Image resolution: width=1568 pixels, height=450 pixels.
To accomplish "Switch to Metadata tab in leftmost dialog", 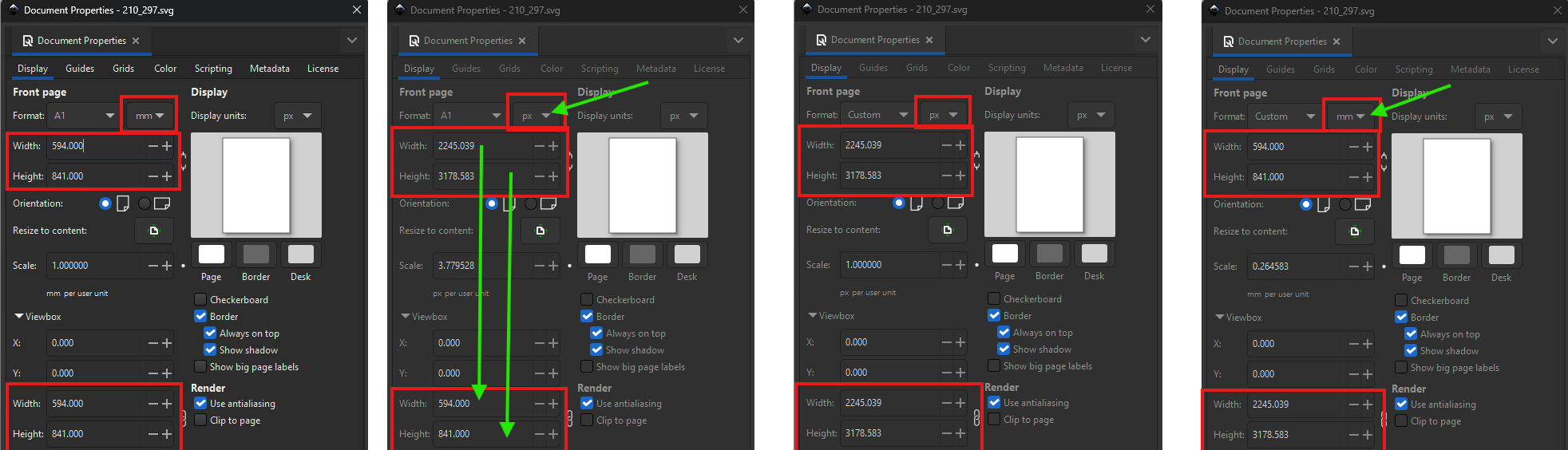I will (x=270, y=69).
